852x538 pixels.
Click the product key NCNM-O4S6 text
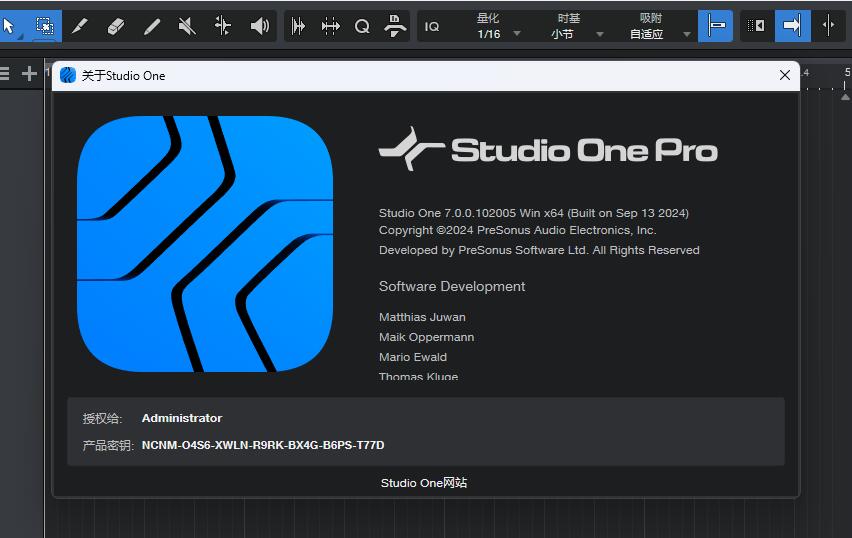pyautogui.click(x=263, y=445)
